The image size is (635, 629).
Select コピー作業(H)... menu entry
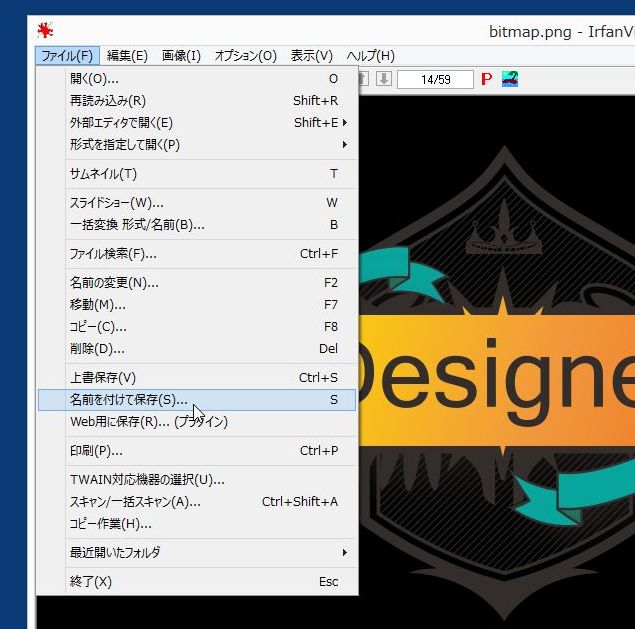click(197, 524)
